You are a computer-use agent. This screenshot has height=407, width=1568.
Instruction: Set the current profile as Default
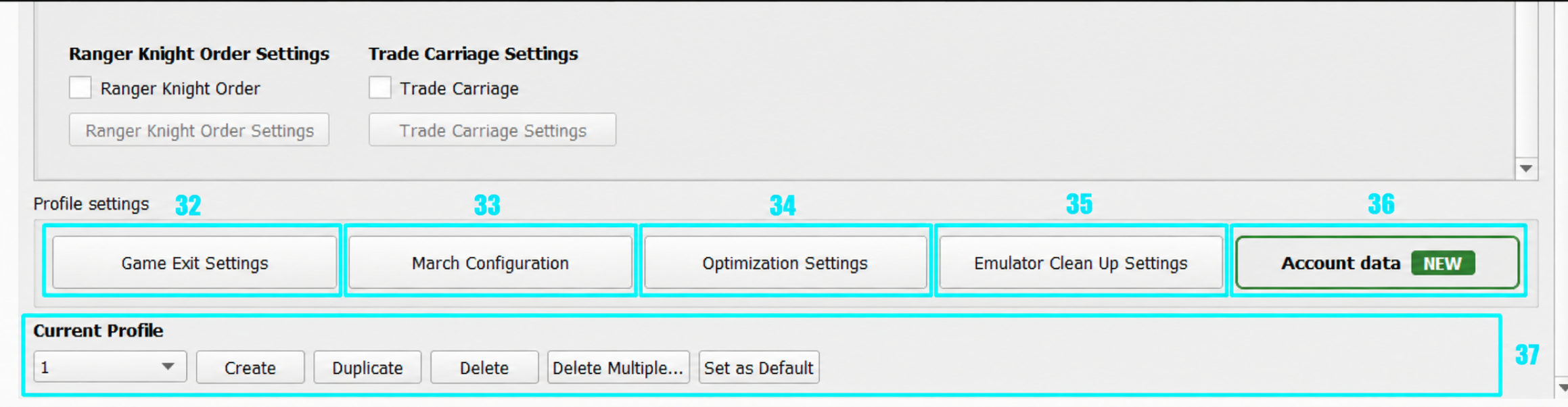(x=759, y=367)
